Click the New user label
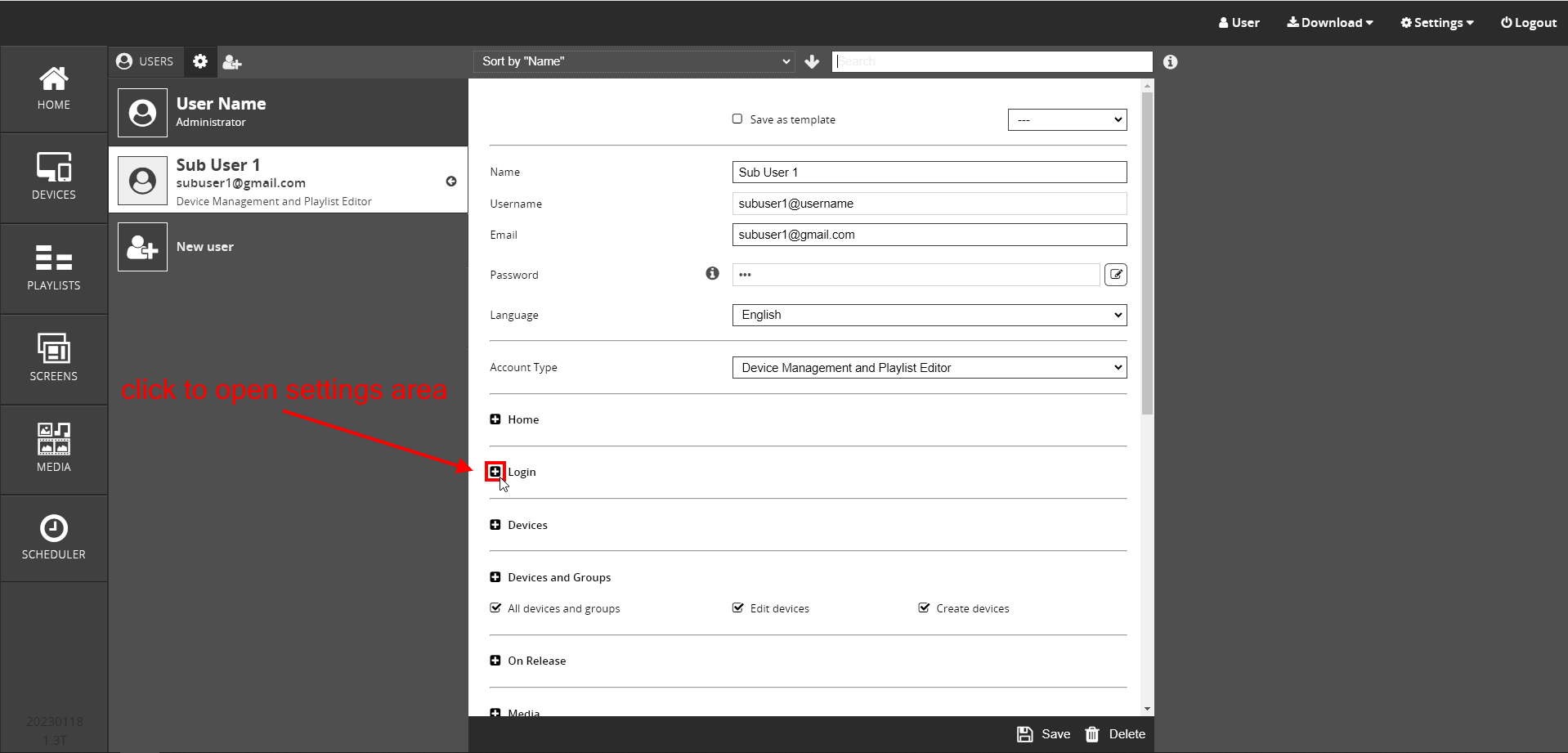 205,247
